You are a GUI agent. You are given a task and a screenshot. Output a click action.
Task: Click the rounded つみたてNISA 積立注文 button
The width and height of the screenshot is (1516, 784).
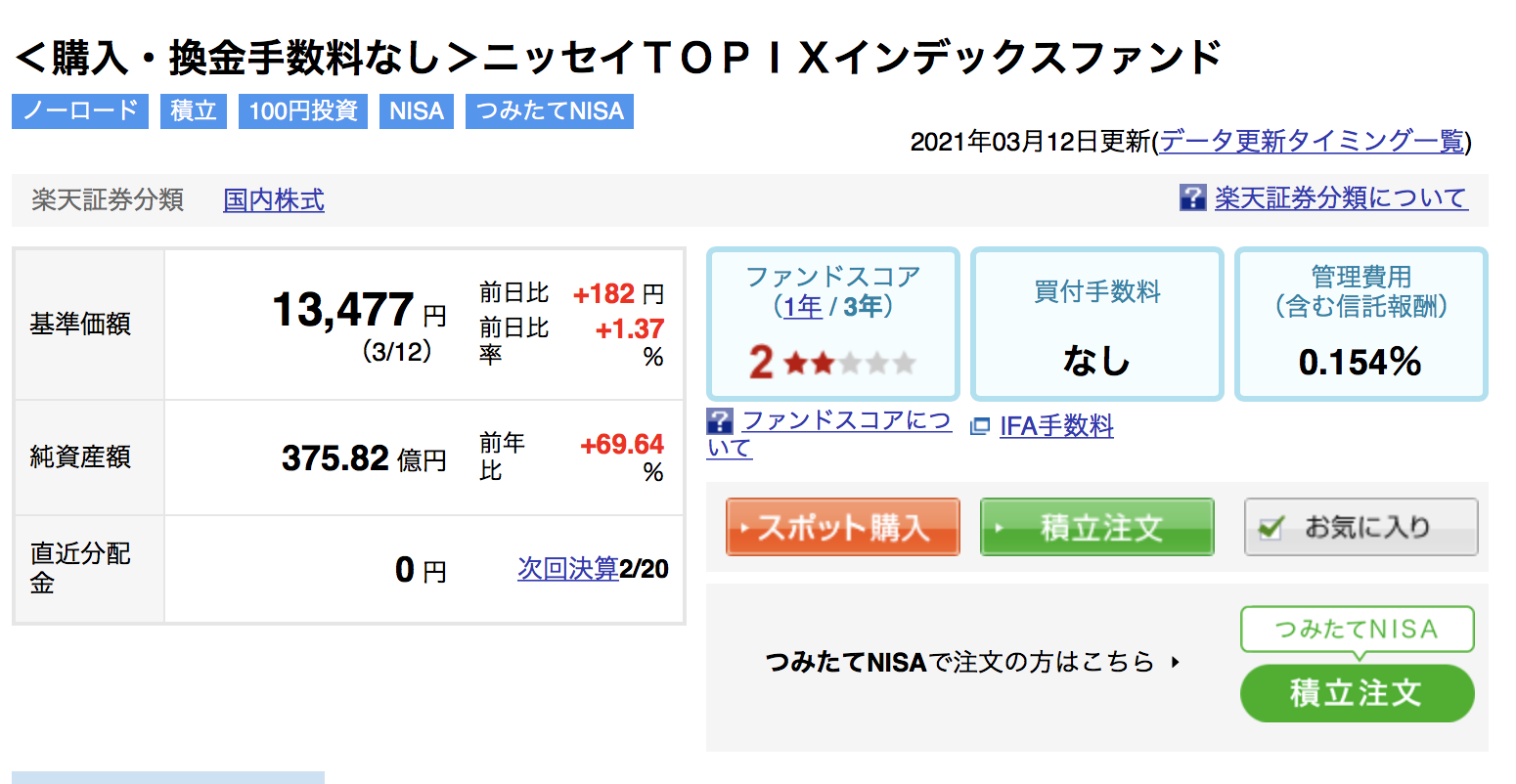click(x=1357, y=693)
